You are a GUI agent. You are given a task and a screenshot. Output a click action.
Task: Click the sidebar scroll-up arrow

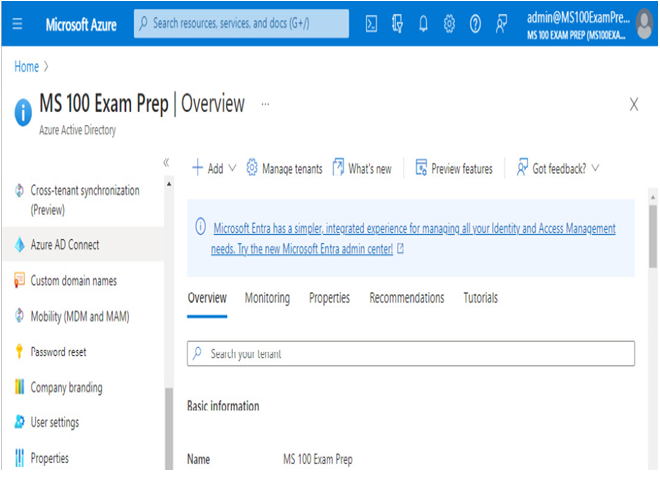[x=169, y=184]
